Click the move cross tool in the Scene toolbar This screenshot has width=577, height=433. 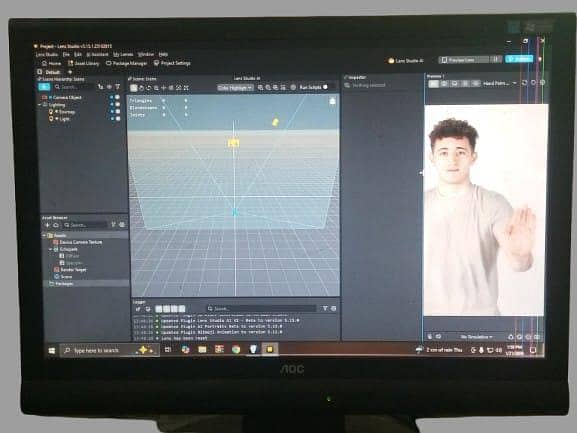tap(164, 88)
